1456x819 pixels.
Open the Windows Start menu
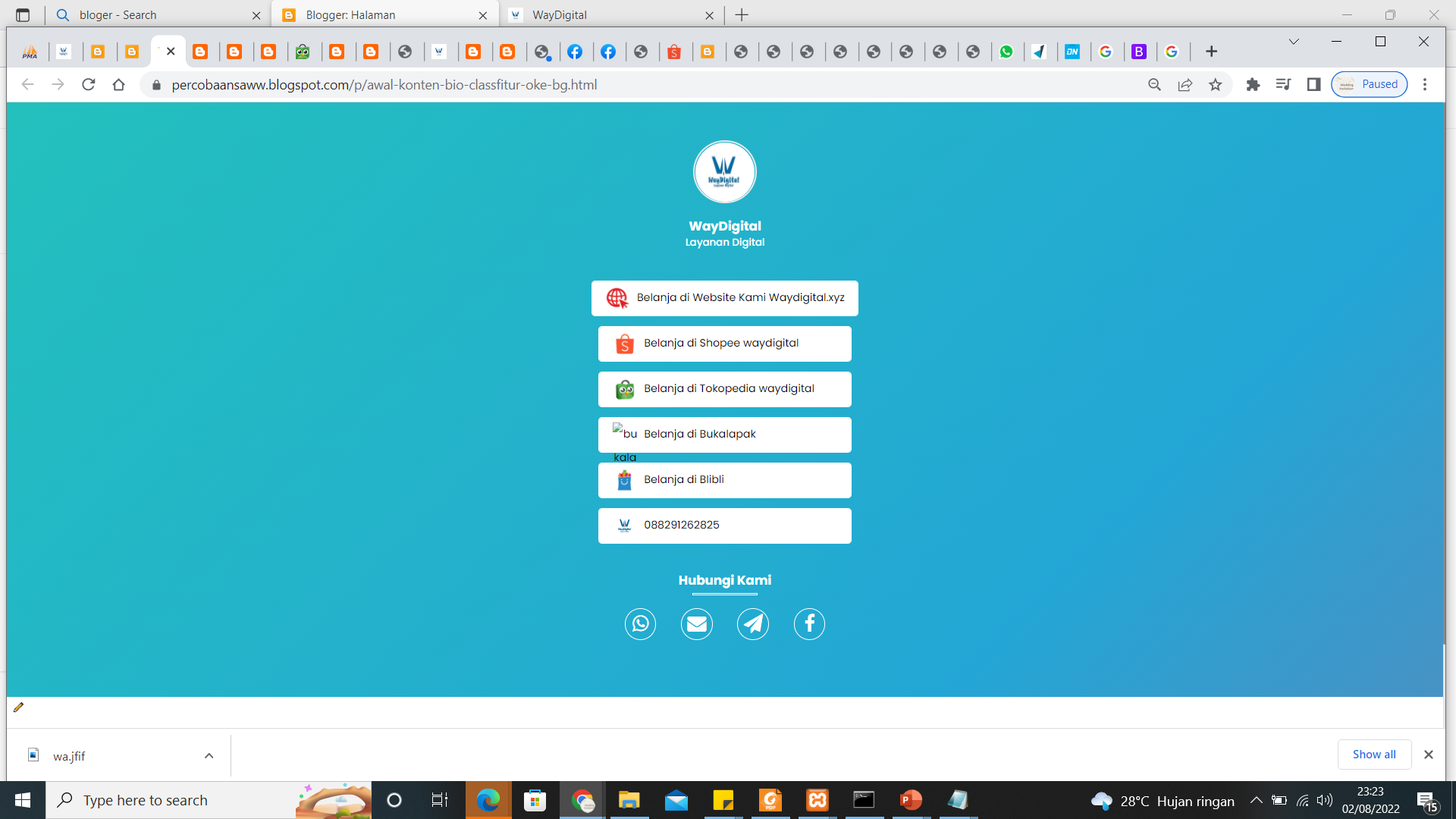click(23, 800)
